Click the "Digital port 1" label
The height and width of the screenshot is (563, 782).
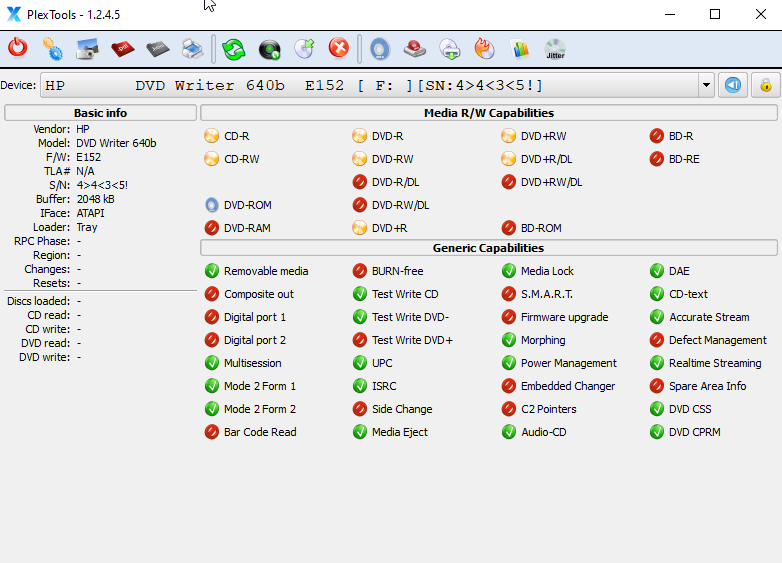[x=255, y=317]
